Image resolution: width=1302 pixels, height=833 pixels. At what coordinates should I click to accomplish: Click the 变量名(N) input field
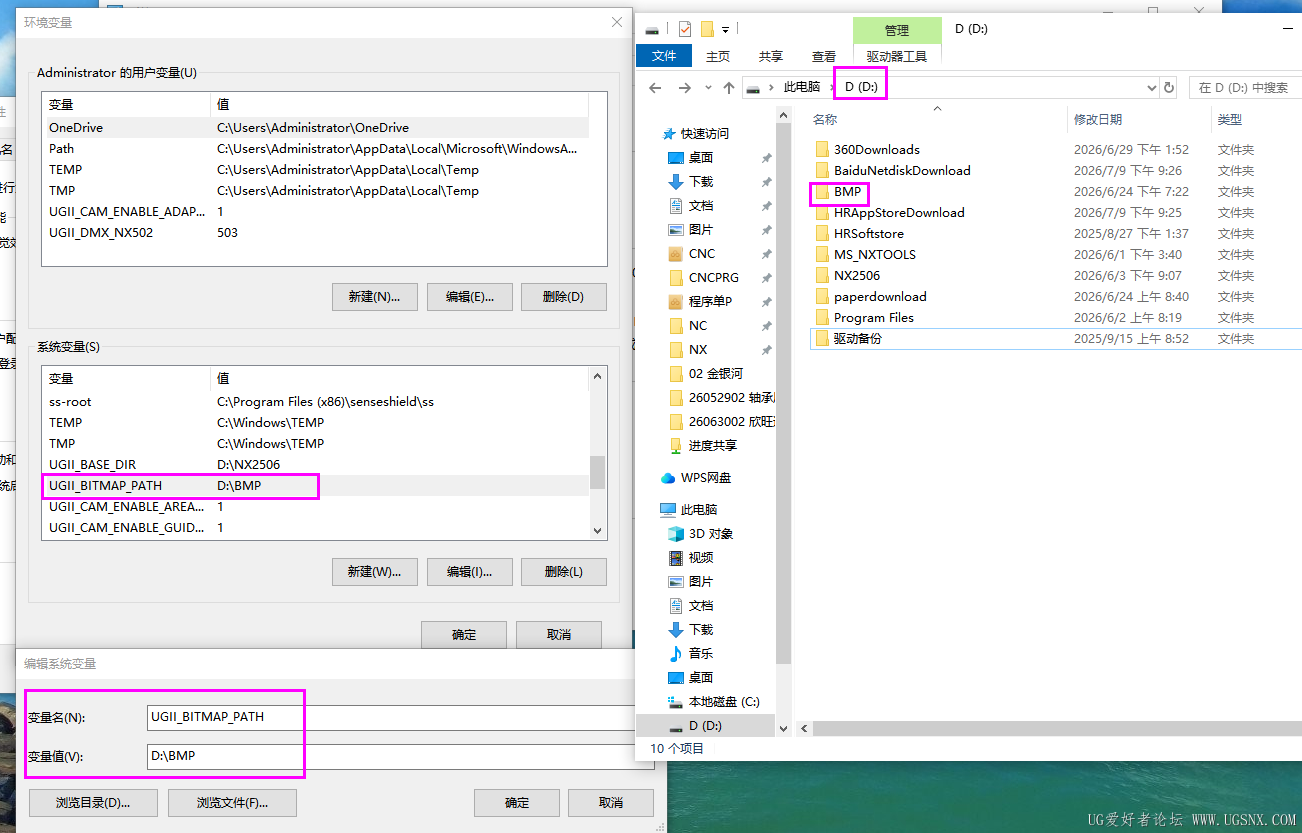pyautogui.click(x=391, y=717)
